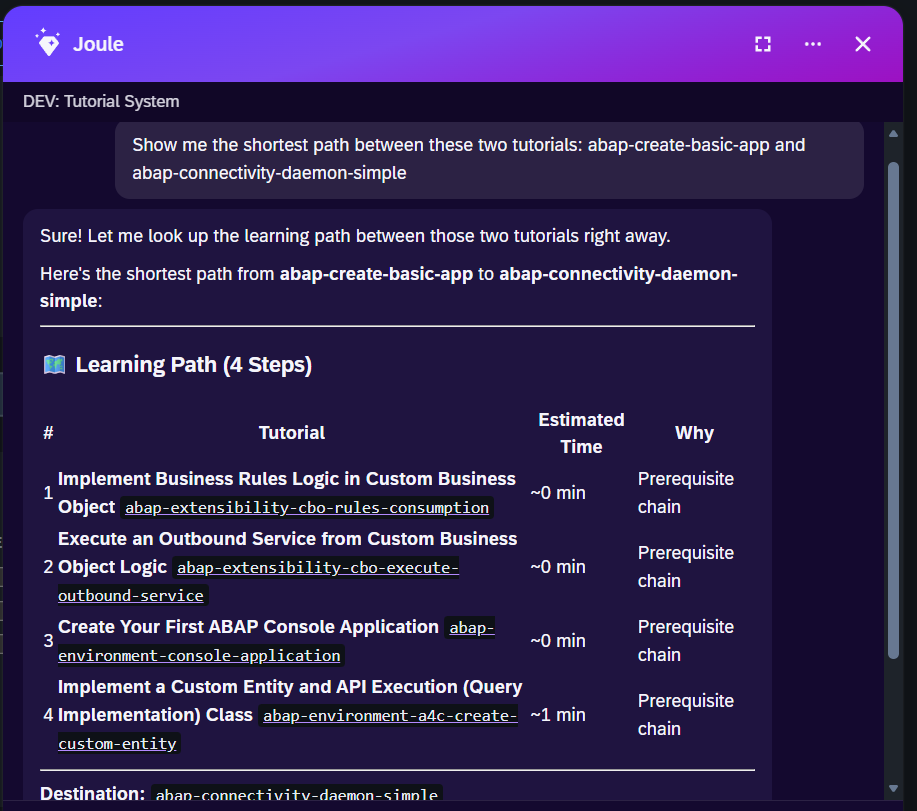The image size is (917, 811).
Task: Click 'Sure! Let me look up' reply sentence
Action: point(355,236)
